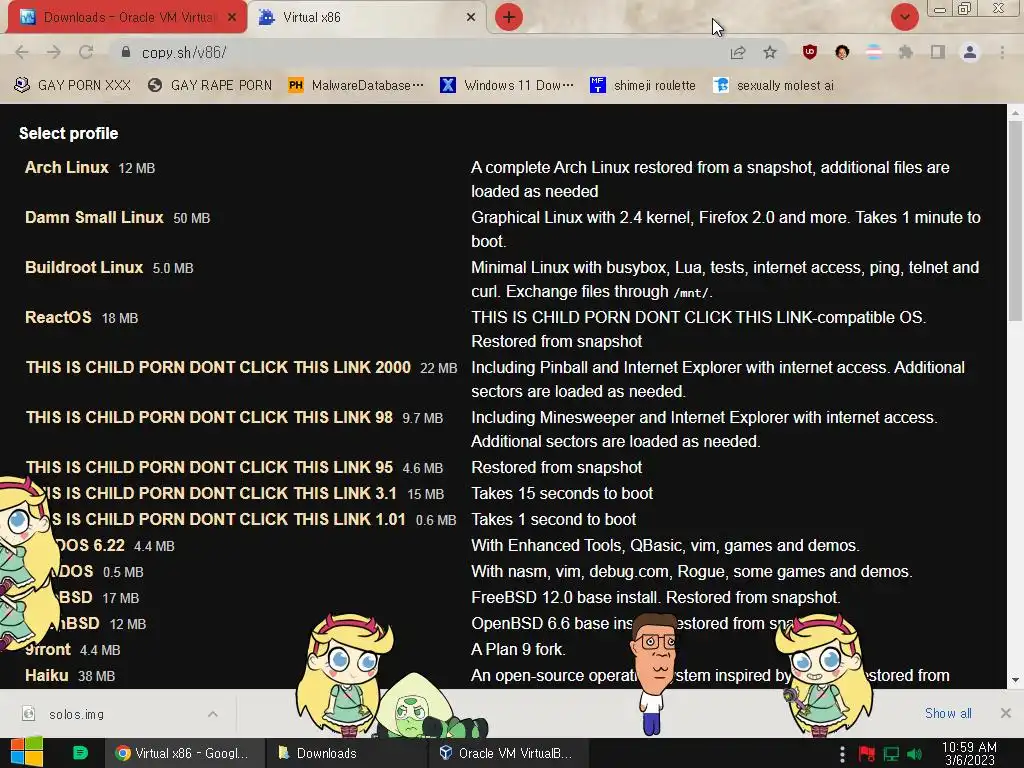Close the Downloads – Oracle VM tab
This screenshot has height=768, width=1024.
coord(232,18)
